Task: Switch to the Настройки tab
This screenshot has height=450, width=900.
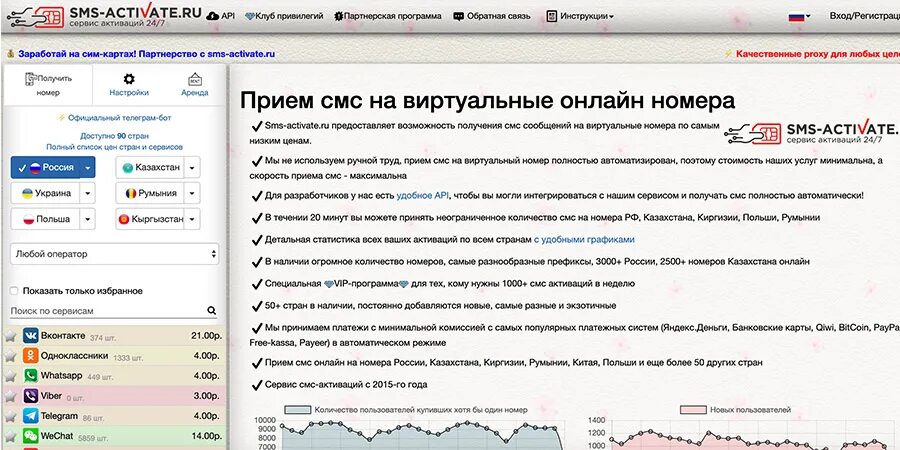Action: click(x=129, y=85)
